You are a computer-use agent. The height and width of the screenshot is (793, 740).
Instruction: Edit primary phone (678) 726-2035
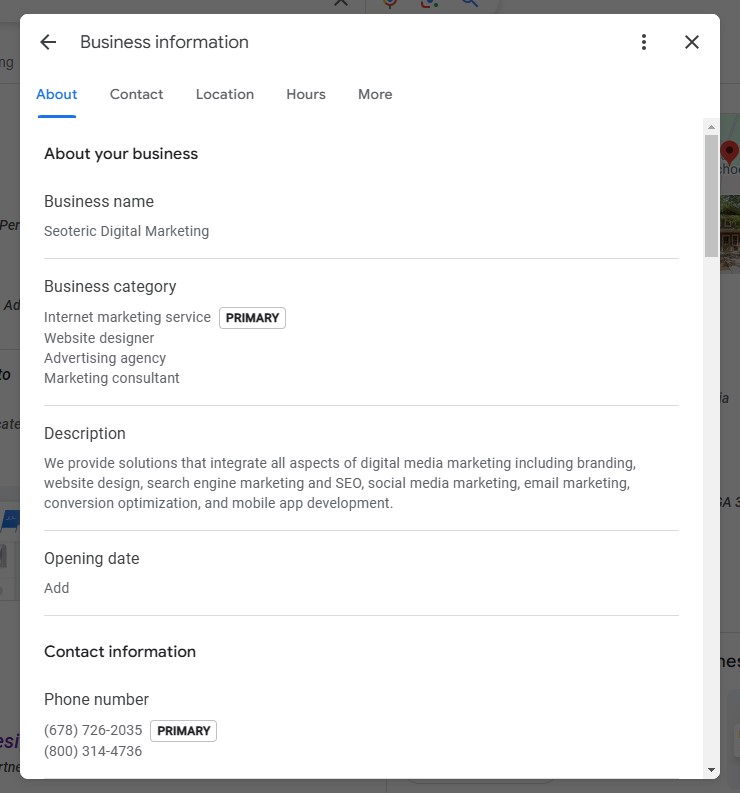click(x=93, y=730)
